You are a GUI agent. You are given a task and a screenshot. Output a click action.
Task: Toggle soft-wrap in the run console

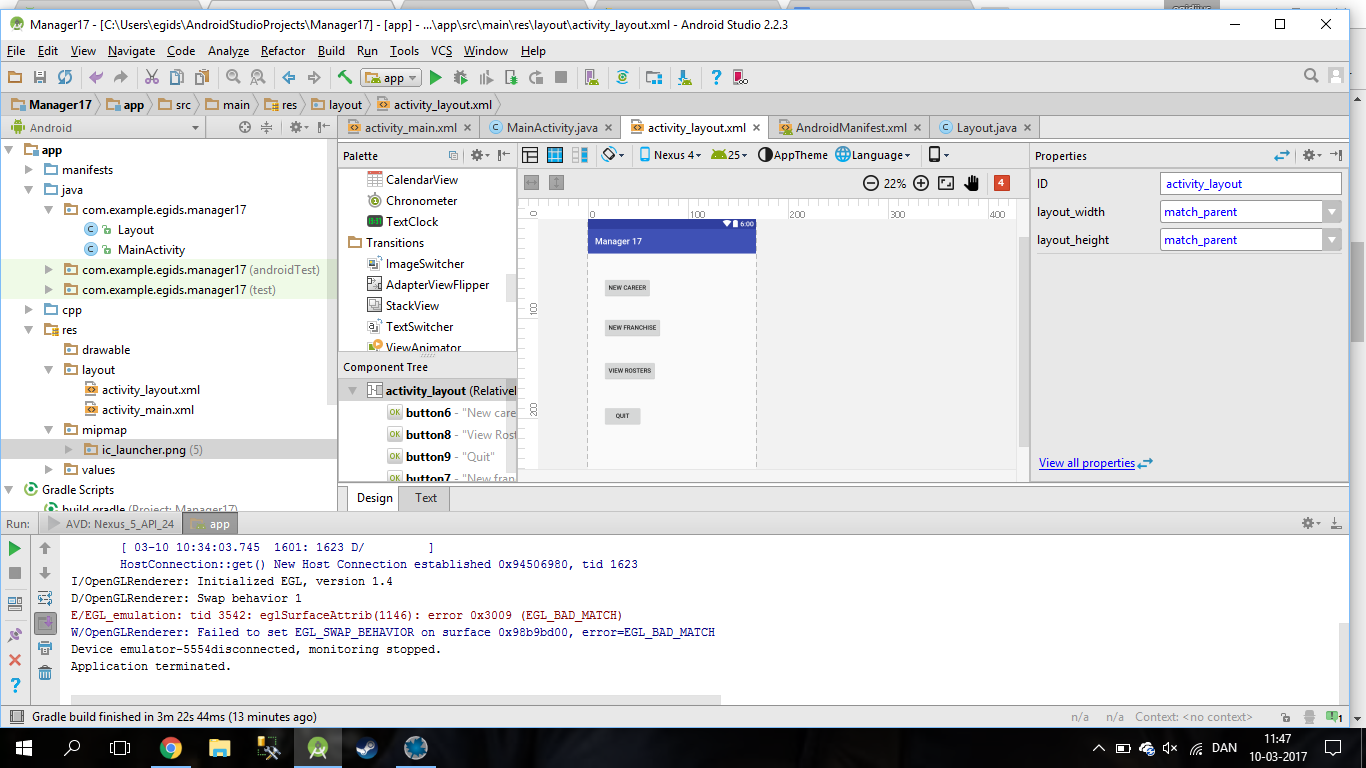tap(45, 598)
